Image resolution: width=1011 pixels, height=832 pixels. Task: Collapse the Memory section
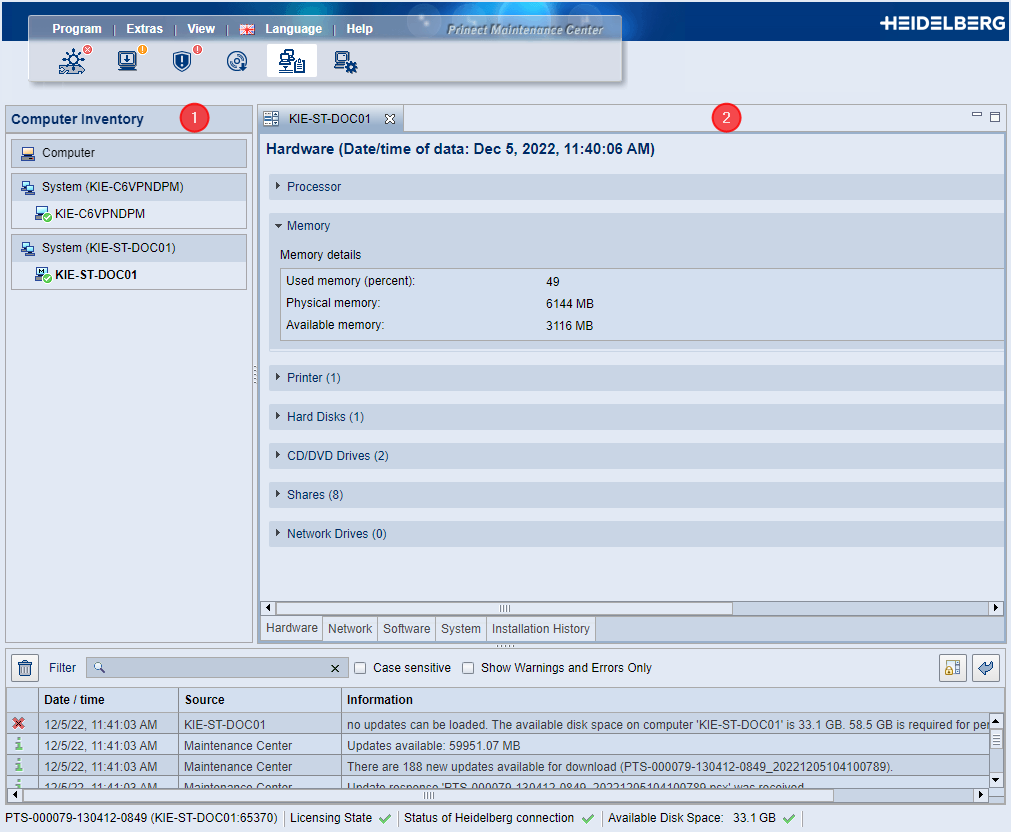(308, 226)
